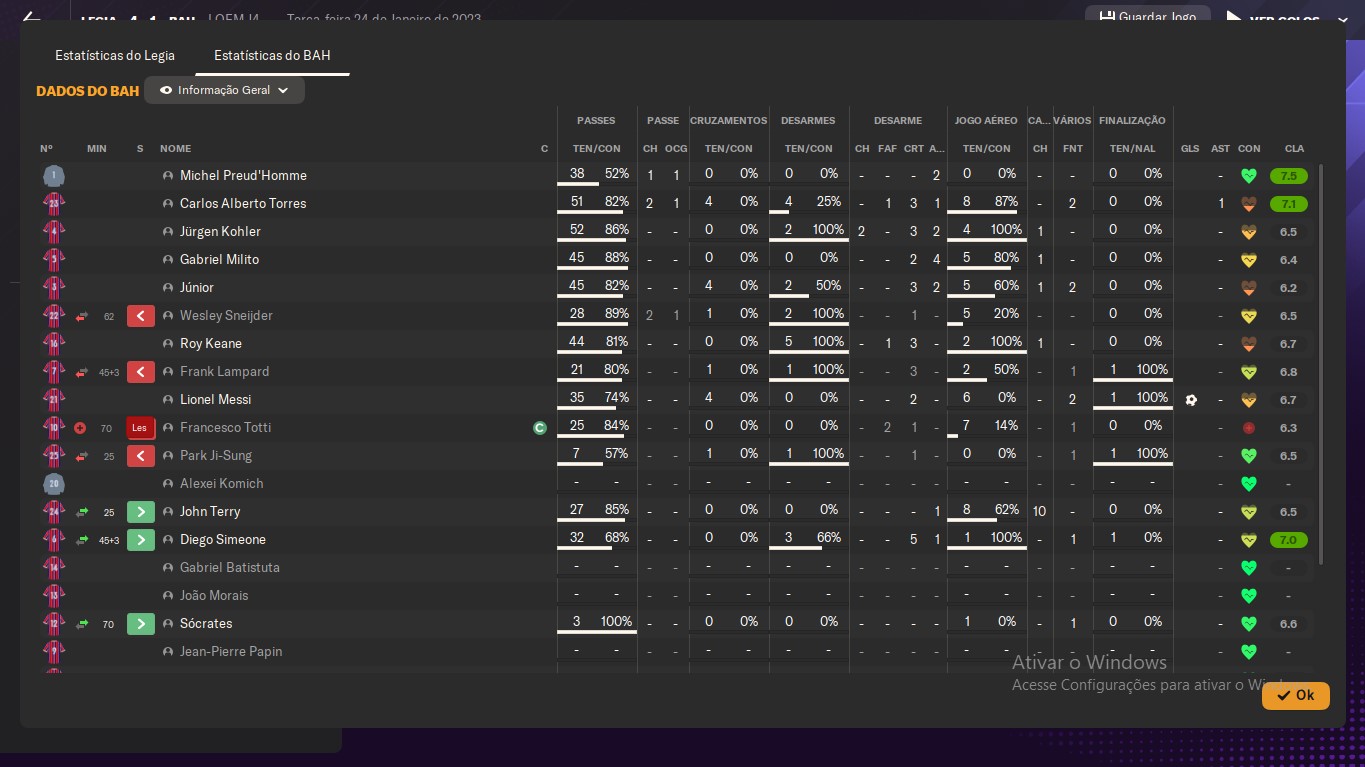
Task: Click the Guardar Jogo button
Action: pos(1147,18)
